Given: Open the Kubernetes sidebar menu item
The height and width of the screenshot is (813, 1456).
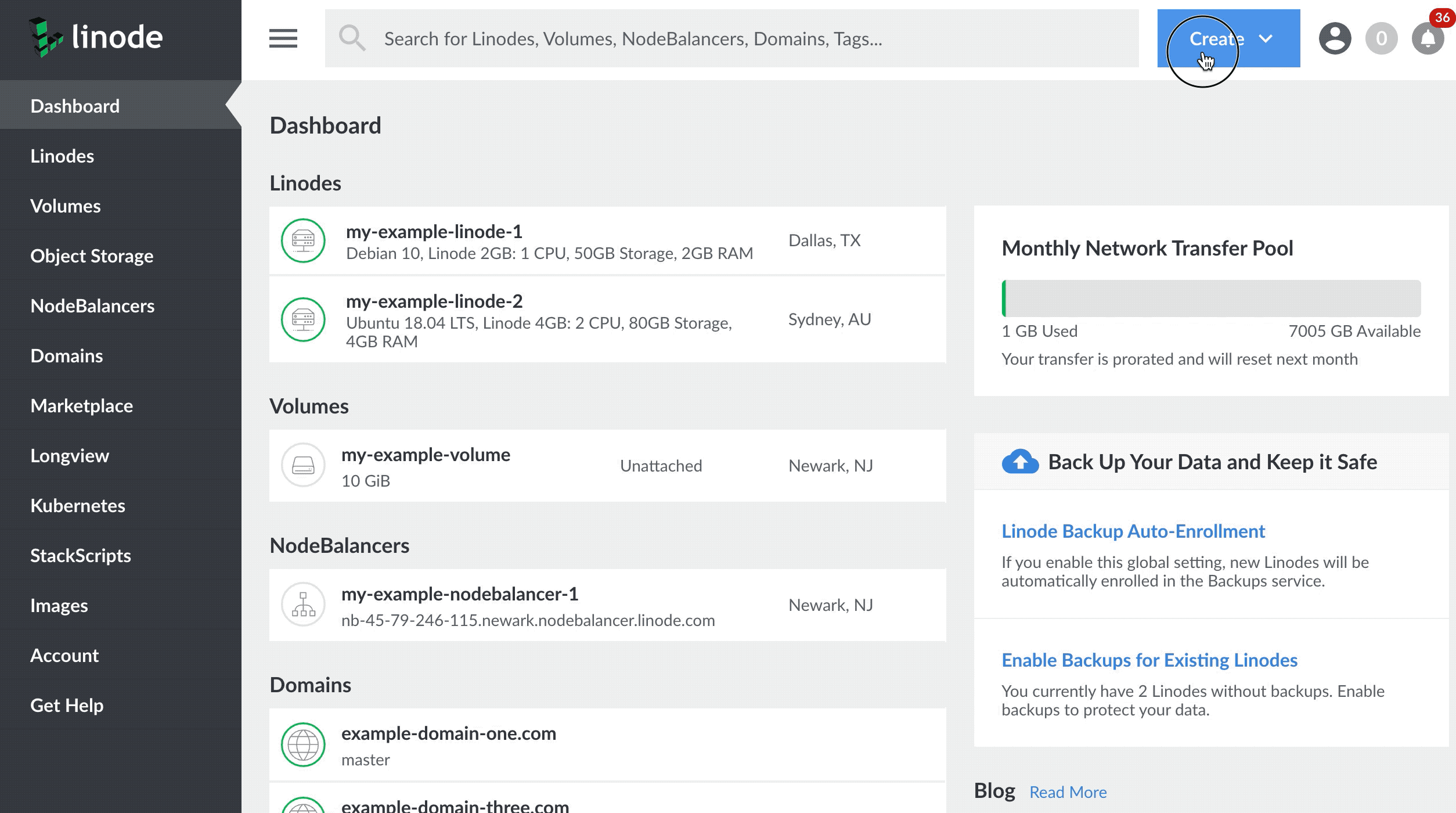Looking at the screenshot, I should click(x=78, y=505).
